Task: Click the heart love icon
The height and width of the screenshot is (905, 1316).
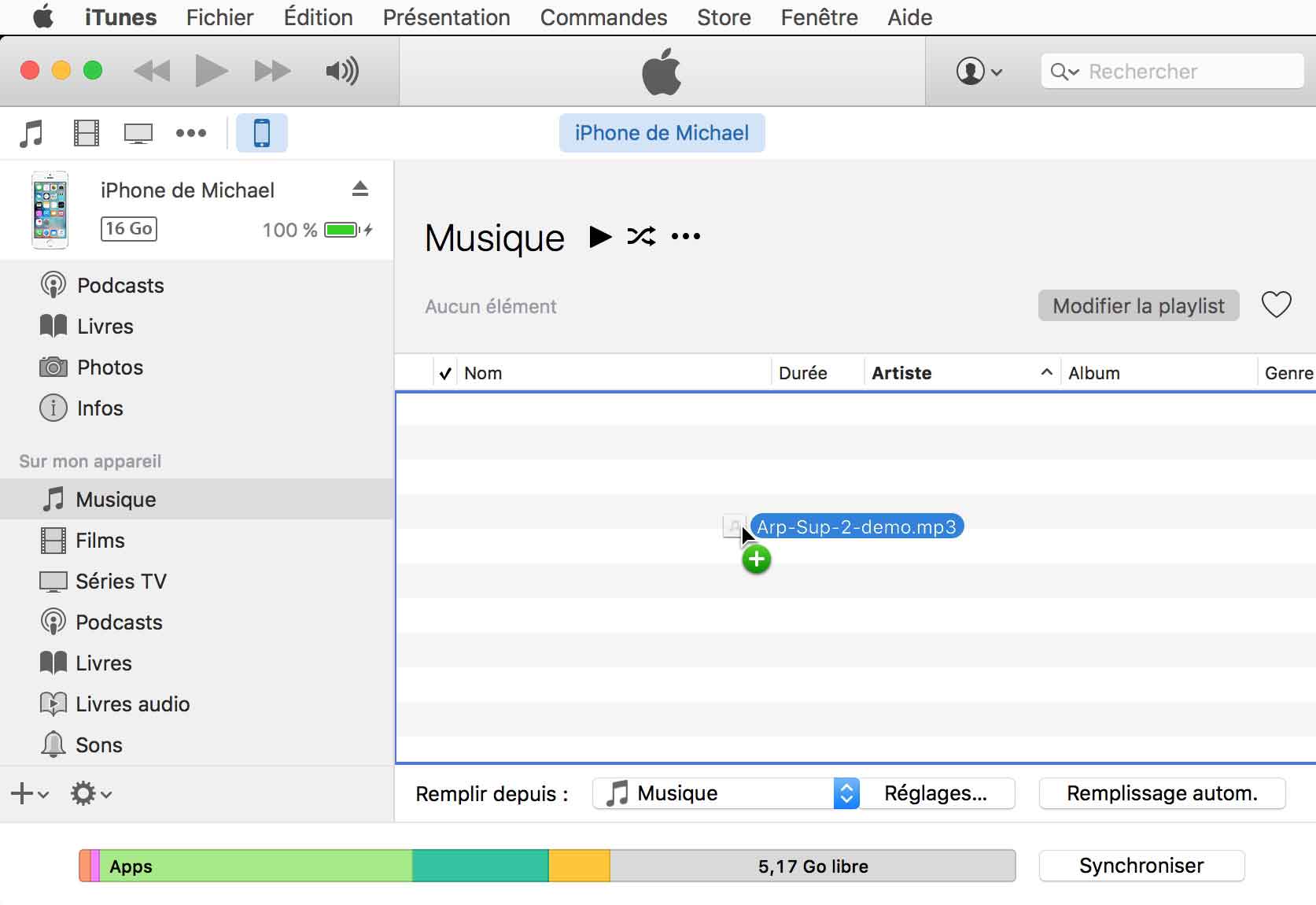Action: [1276, 305]
